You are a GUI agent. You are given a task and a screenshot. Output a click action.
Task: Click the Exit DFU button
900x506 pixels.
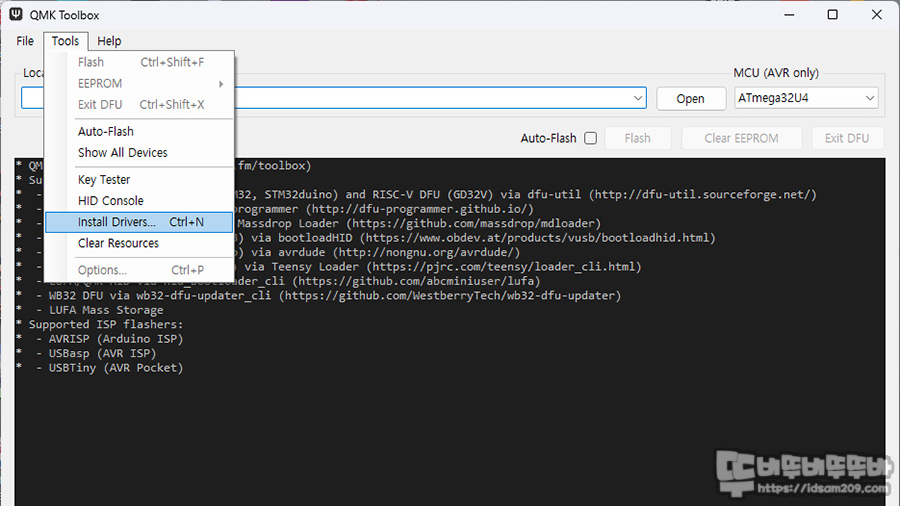pos(847,138)
